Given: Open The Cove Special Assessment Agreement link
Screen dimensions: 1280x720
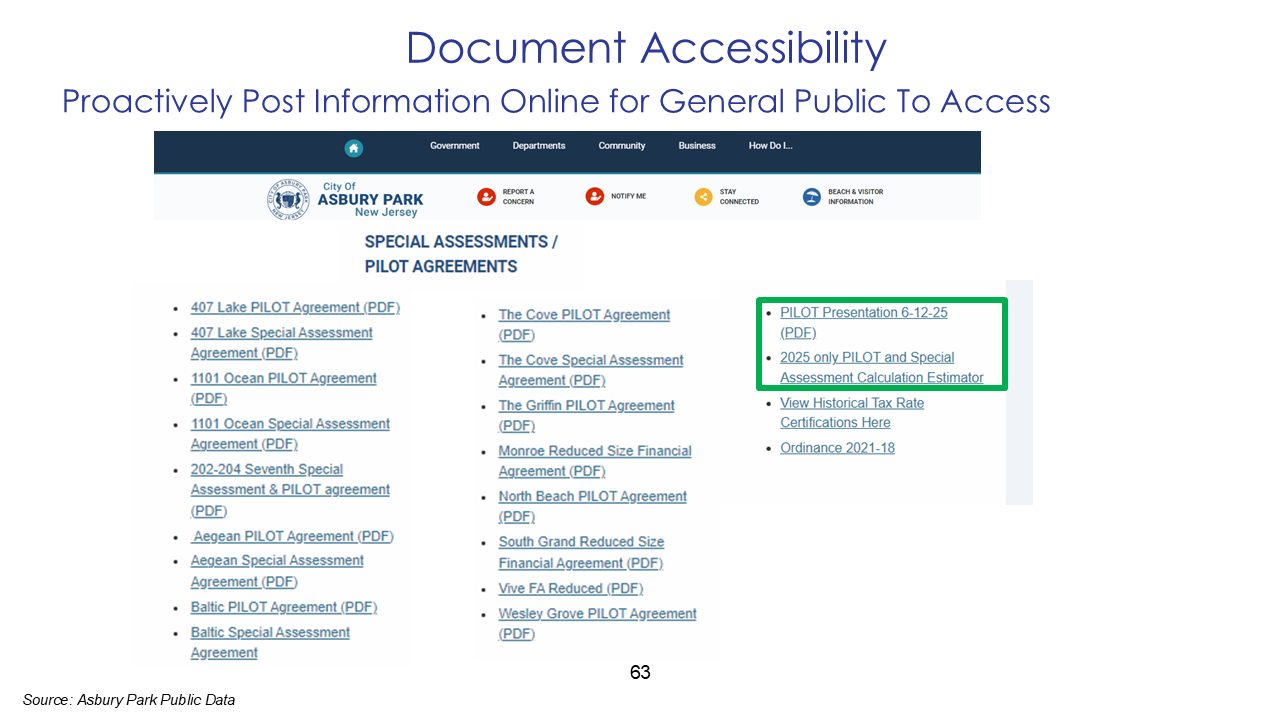Looking at the screenshot, I should (x=591, y=370).
